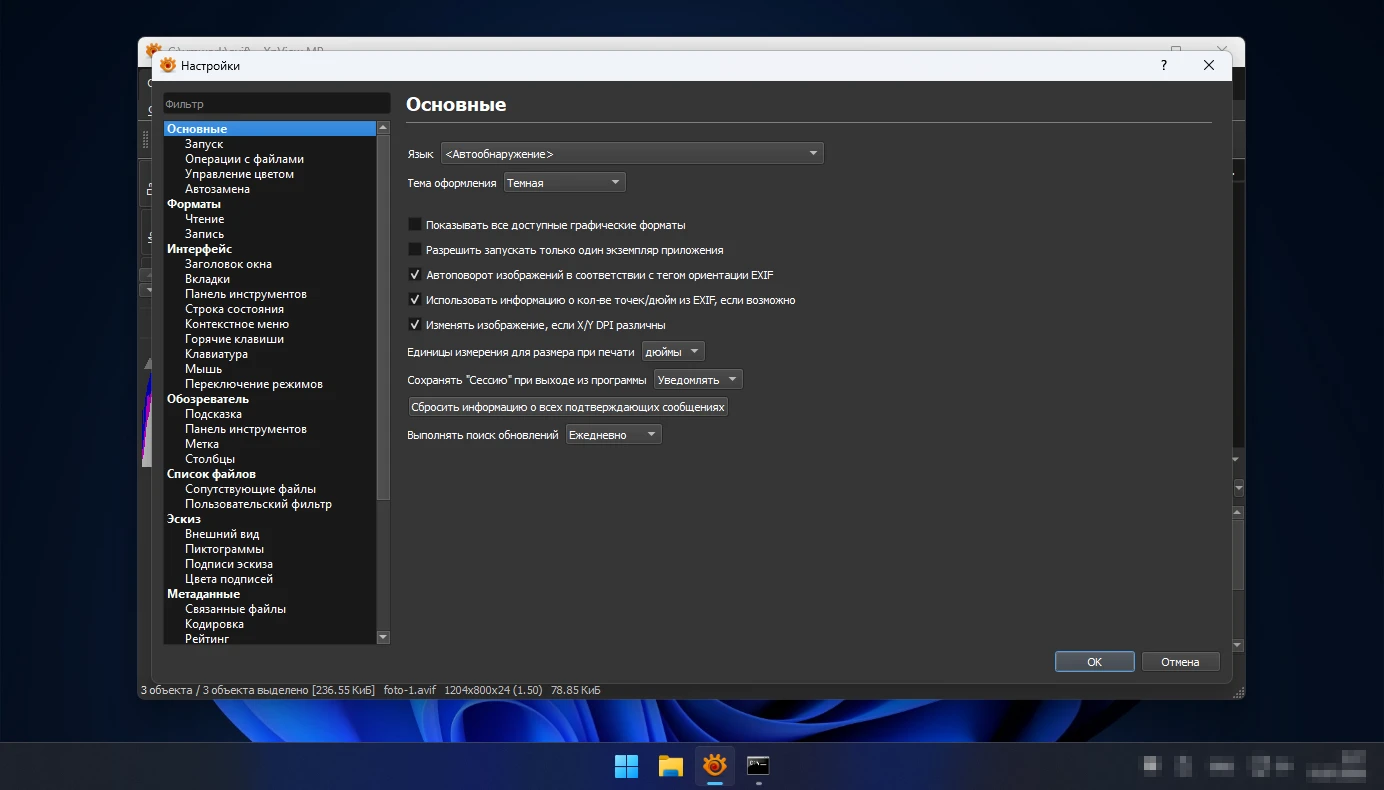
Task: Open the session saving dropdown showing Уведомлять
Action: tap(698, 380)
